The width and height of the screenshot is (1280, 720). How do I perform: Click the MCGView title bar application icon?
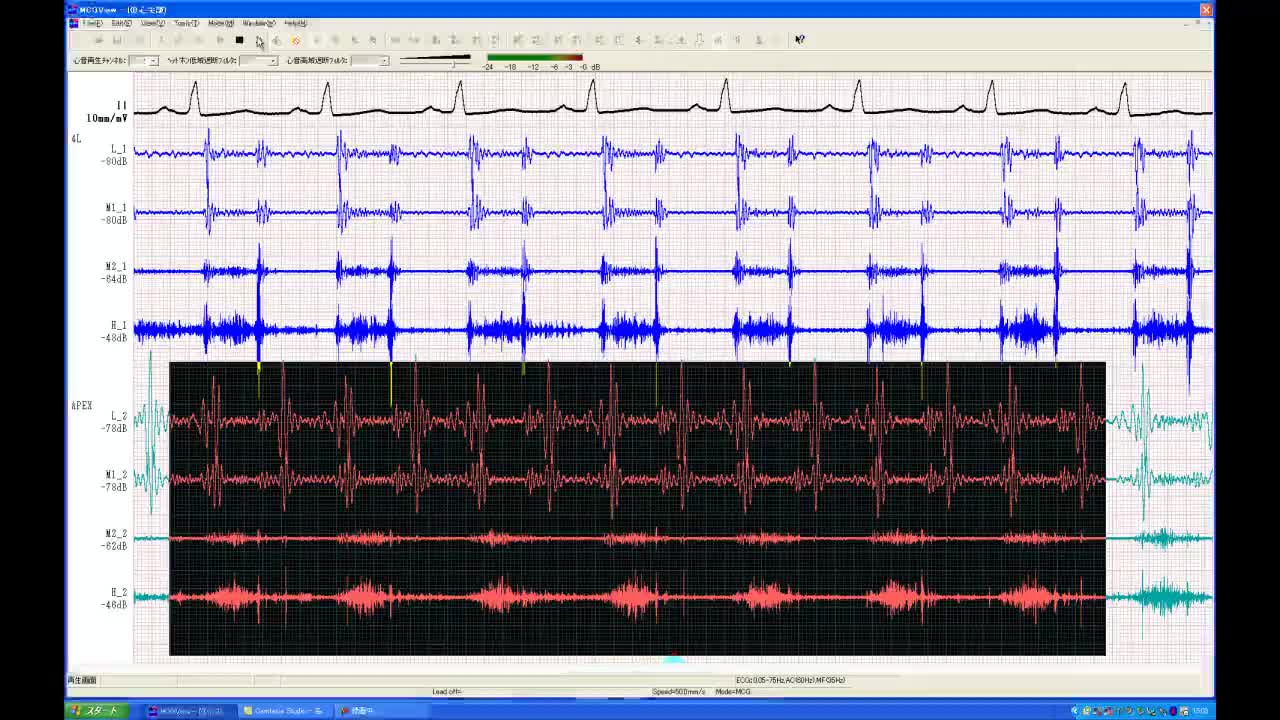tap(73, 9)
